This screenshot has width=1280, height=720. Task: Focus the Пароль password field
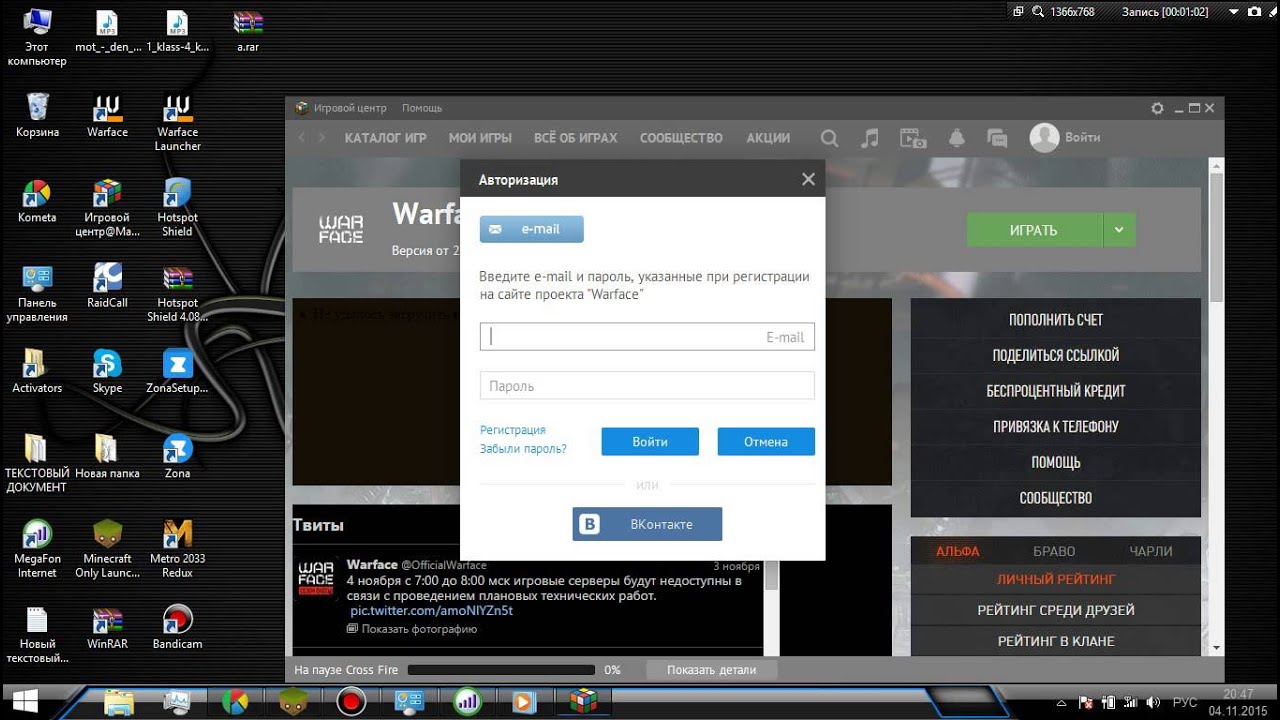coord(647,386)
